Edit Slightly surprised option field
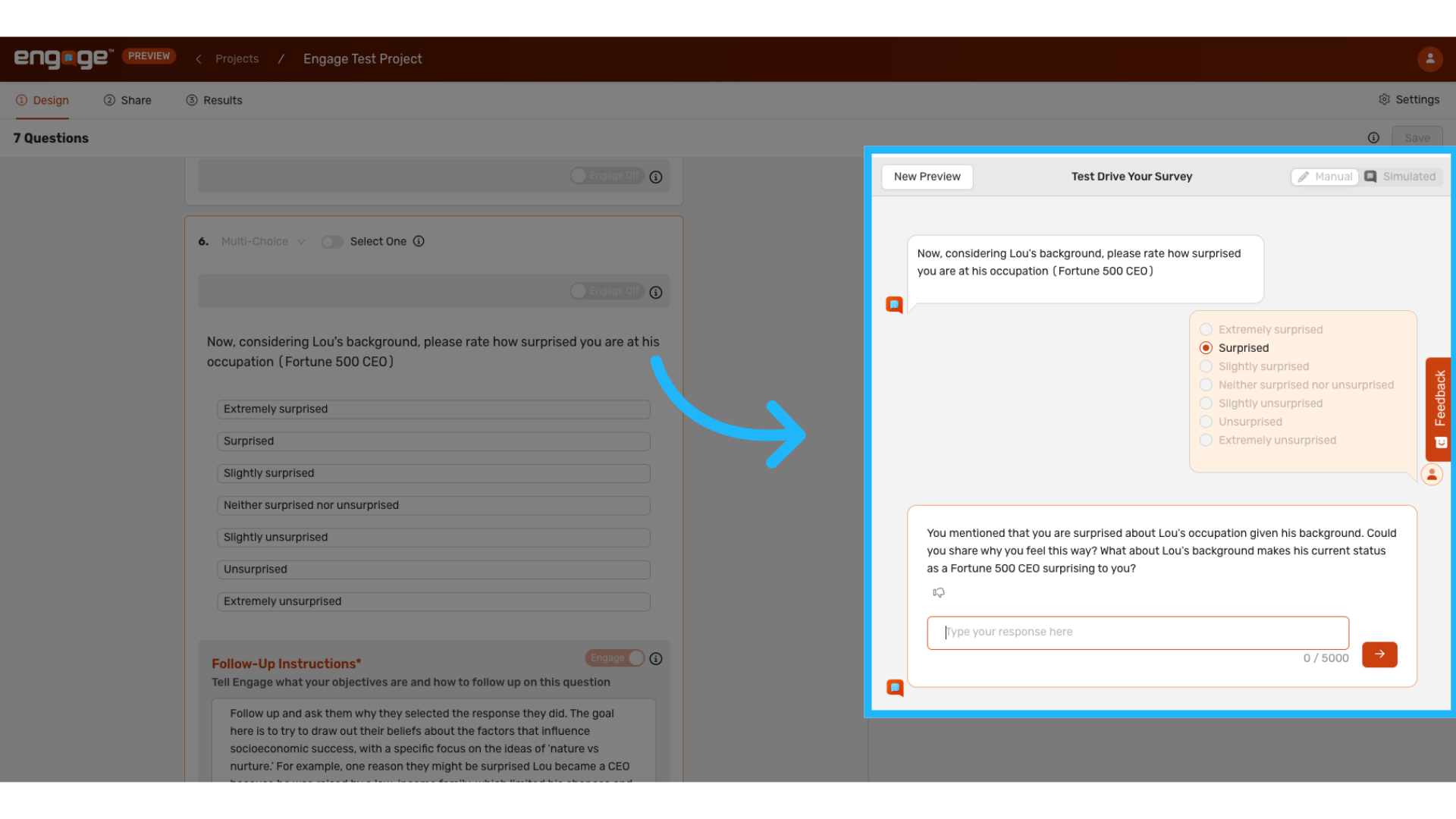Image resolution: width=1456 pixels, height=819 pixels. 434,473
